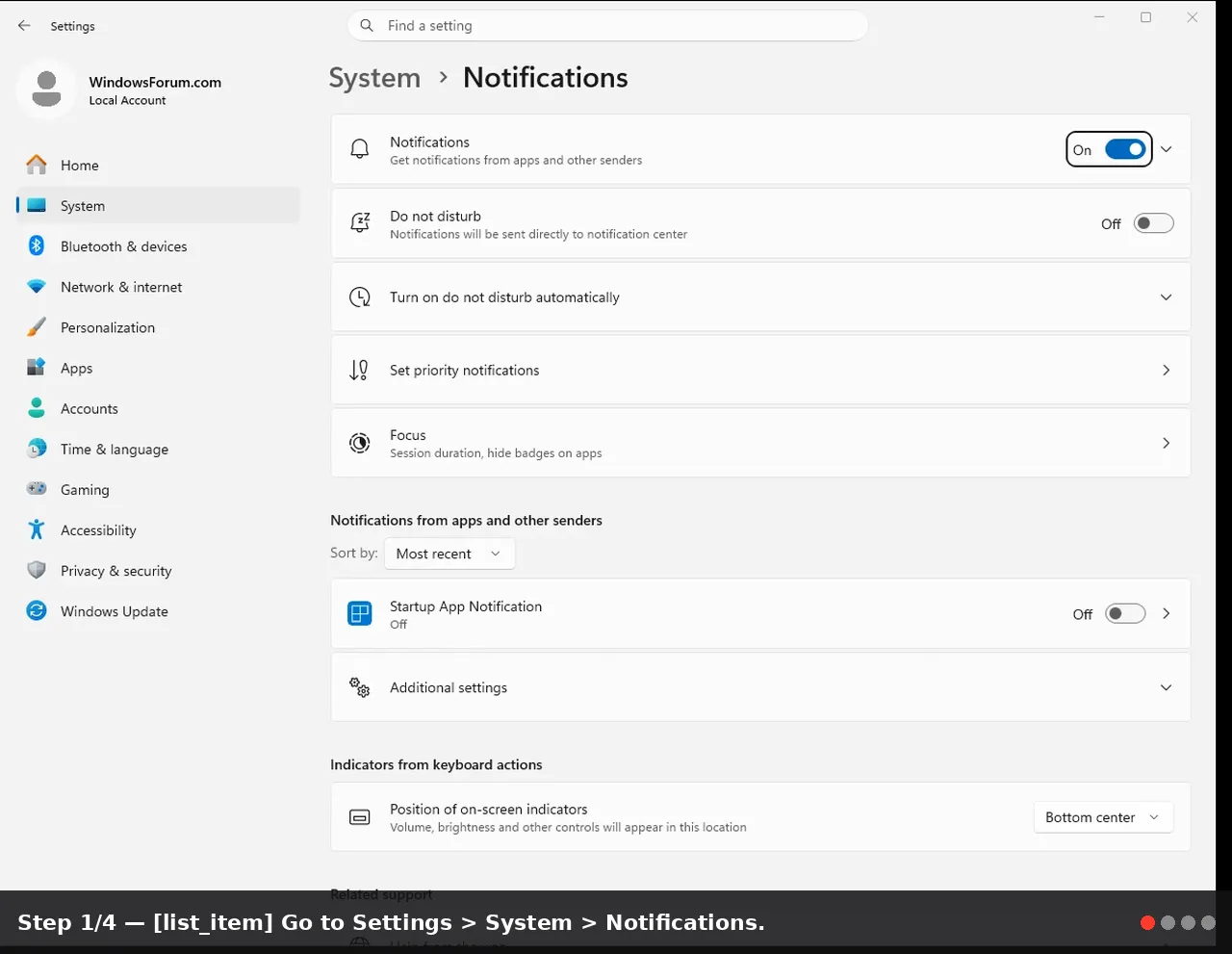Click the Bluetooth & devices icon

click(37, 245)
